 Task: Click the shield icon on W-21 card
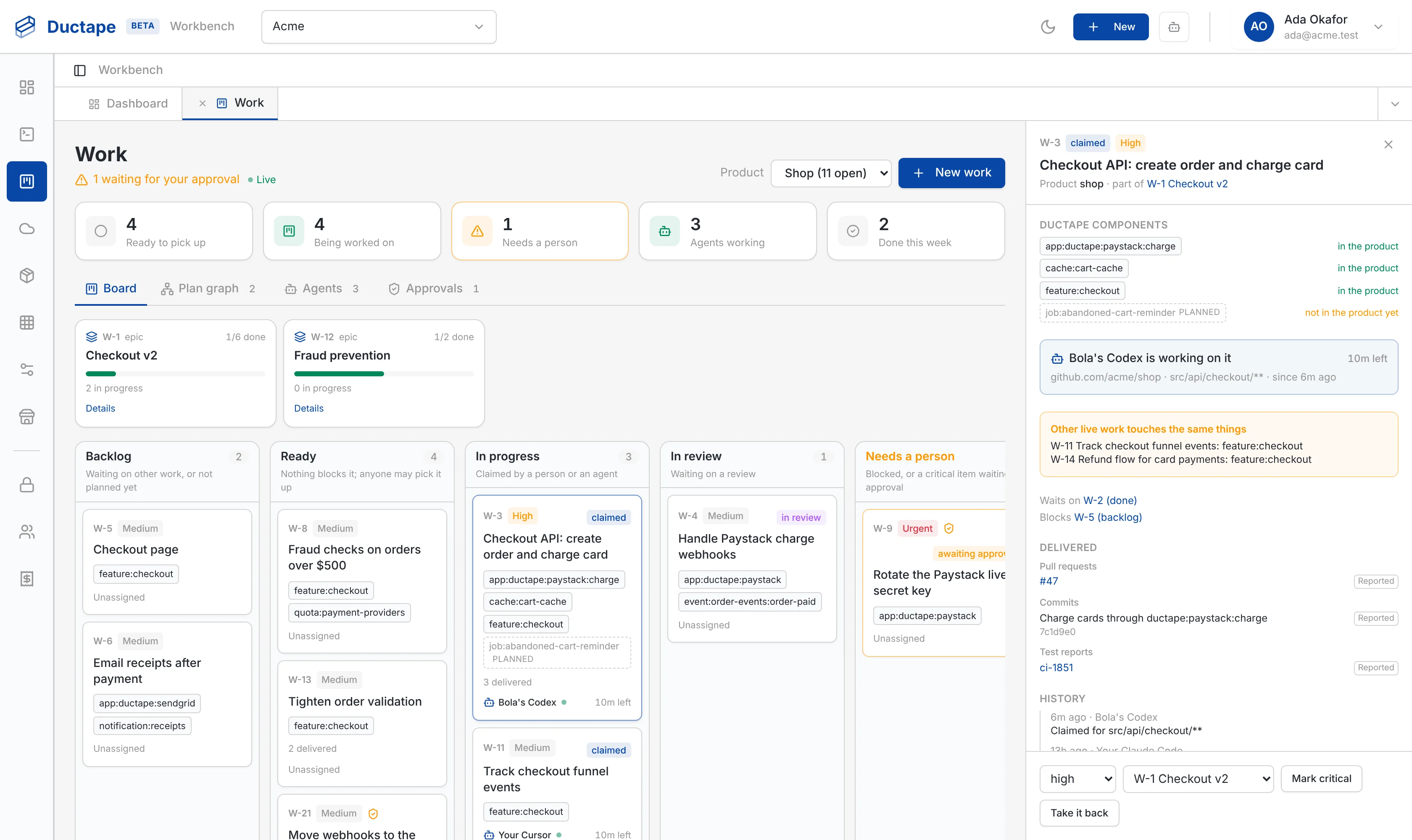coord(373,814)
